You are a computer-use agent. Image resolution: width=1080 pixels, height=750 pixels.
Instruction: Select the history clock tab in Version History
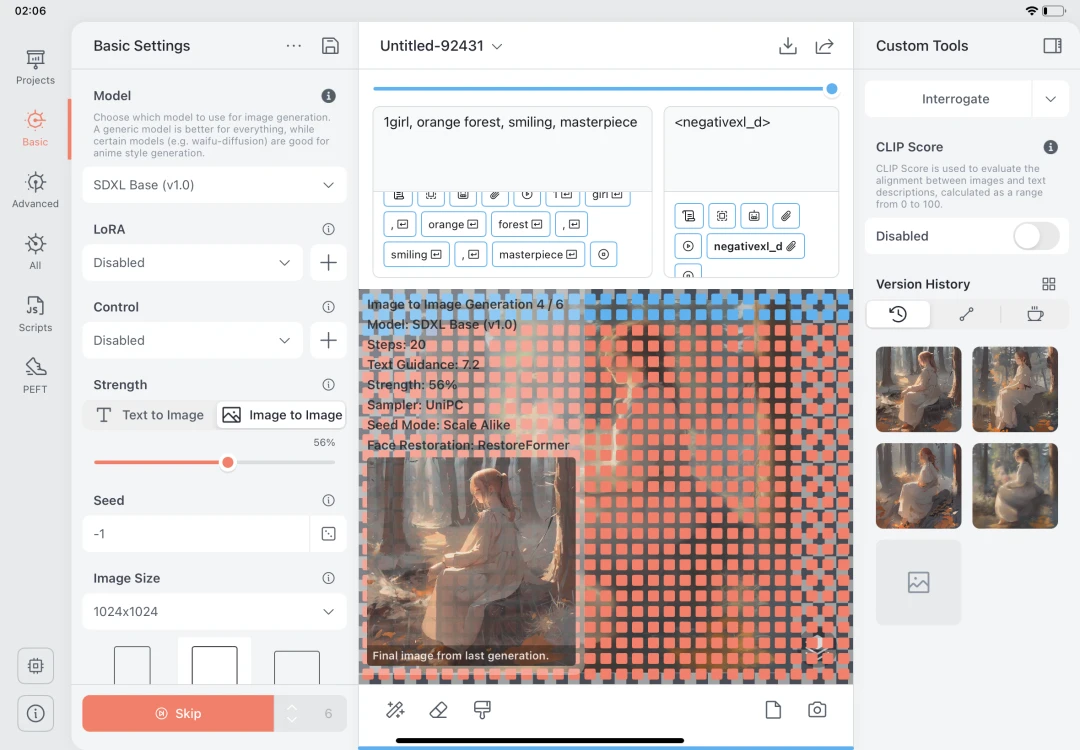898,314
